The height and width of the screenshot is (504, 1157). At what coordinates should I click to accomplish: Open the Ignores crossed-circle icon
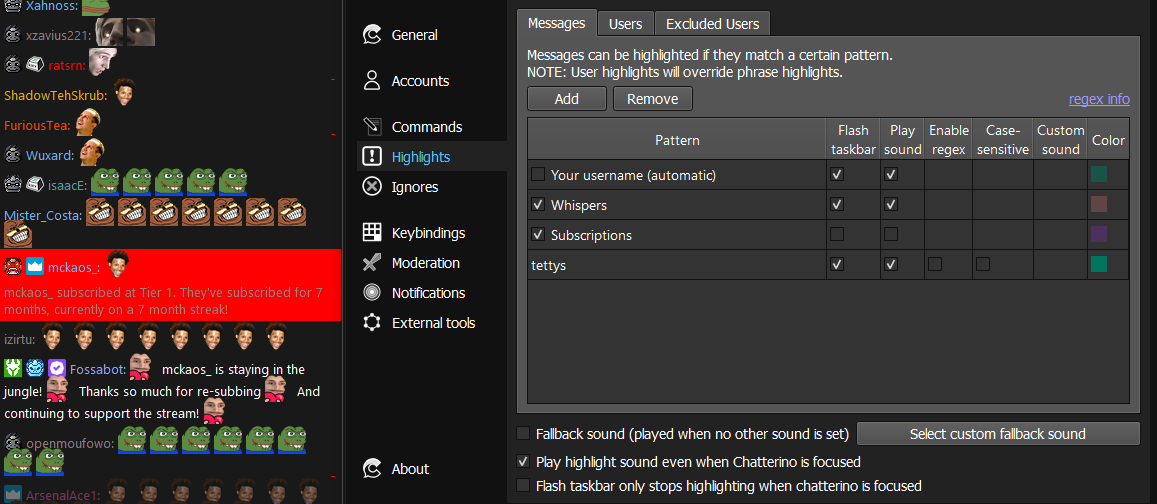point(372,187)
